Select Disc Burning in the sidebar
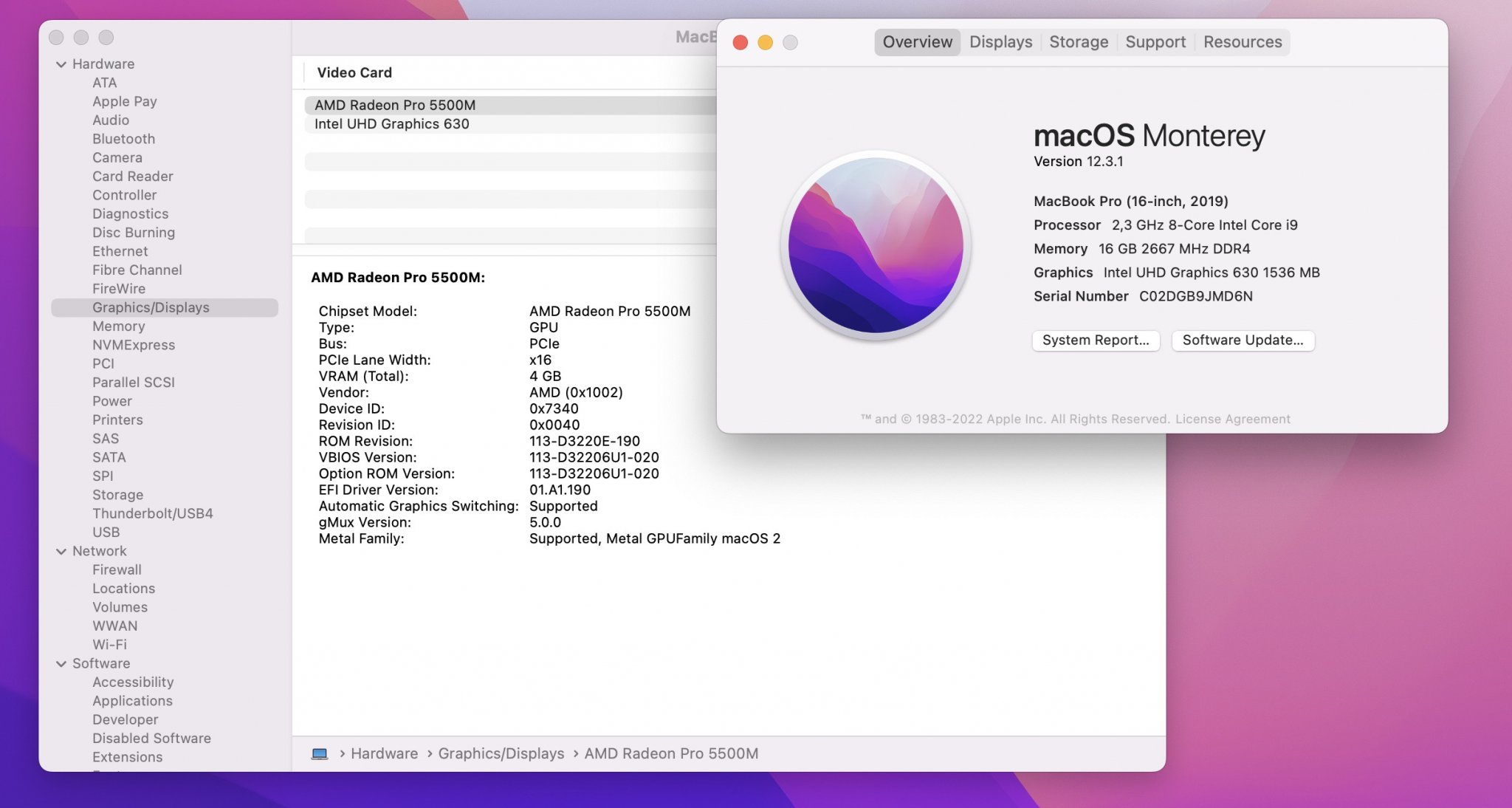This screenshot has height=808, width=1512. point(134,233)
